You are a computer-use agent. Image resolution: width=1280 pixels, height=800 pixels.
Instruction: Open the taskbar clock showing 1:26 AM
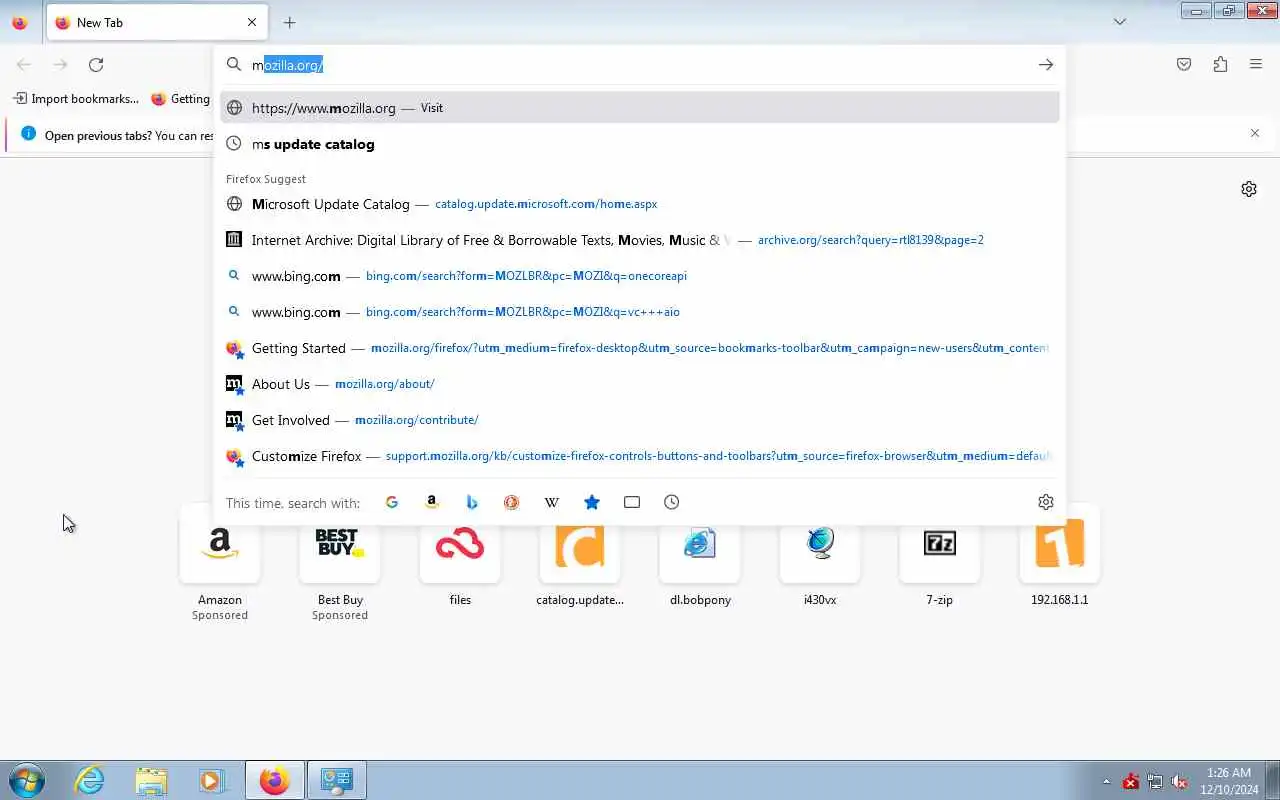pyautogui.click(x=1229, y=781)
